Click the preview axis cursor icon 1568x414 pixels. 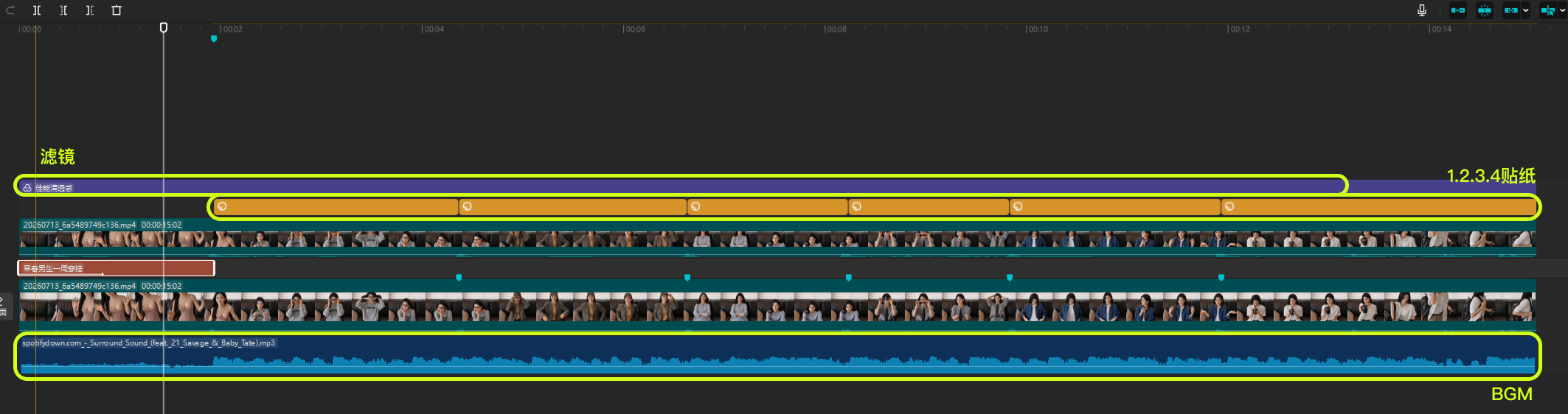tap(1548, 10)
